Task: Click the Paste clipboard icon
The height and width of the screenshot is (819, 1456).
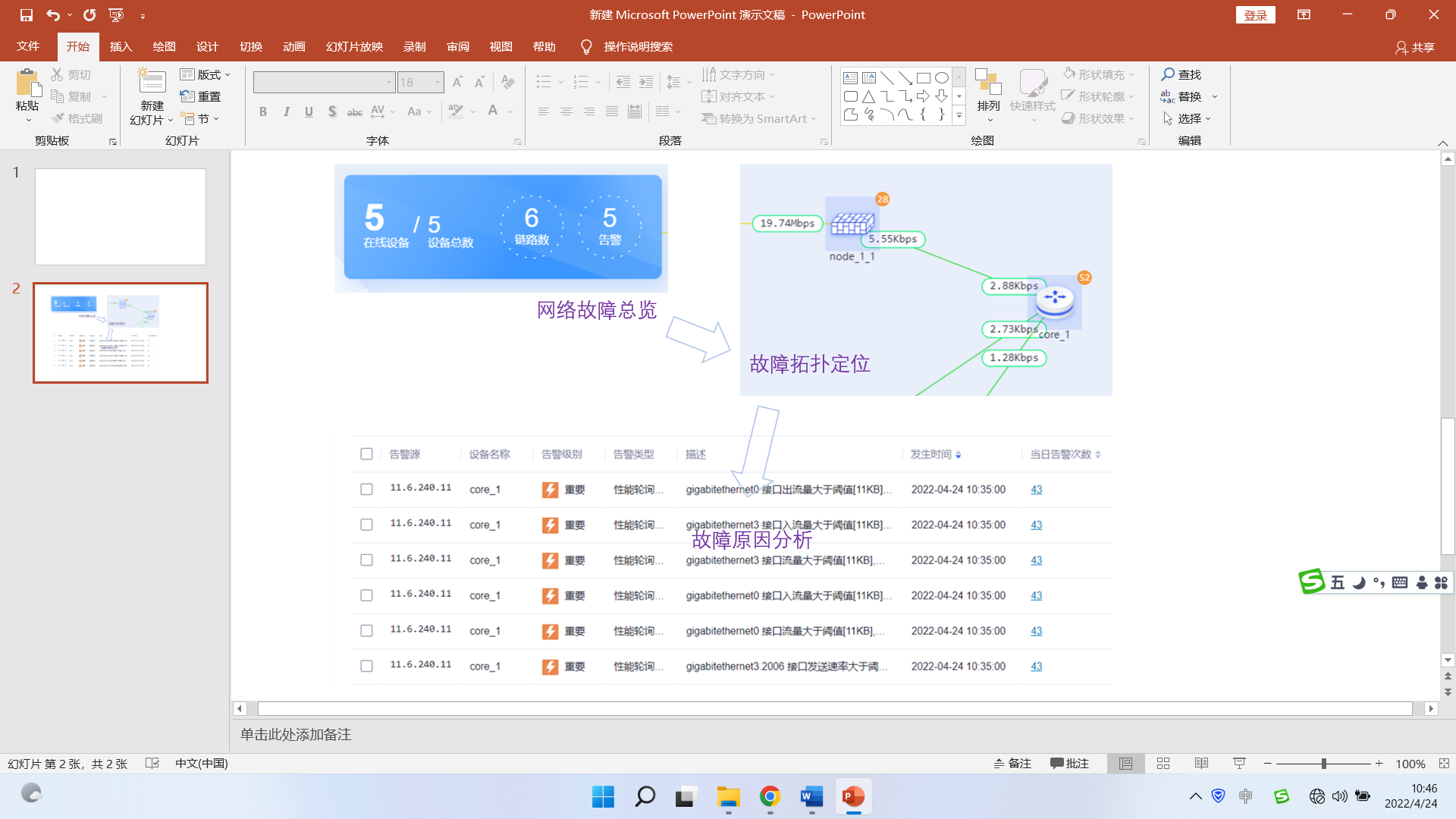Action: (x=28, y=83)
